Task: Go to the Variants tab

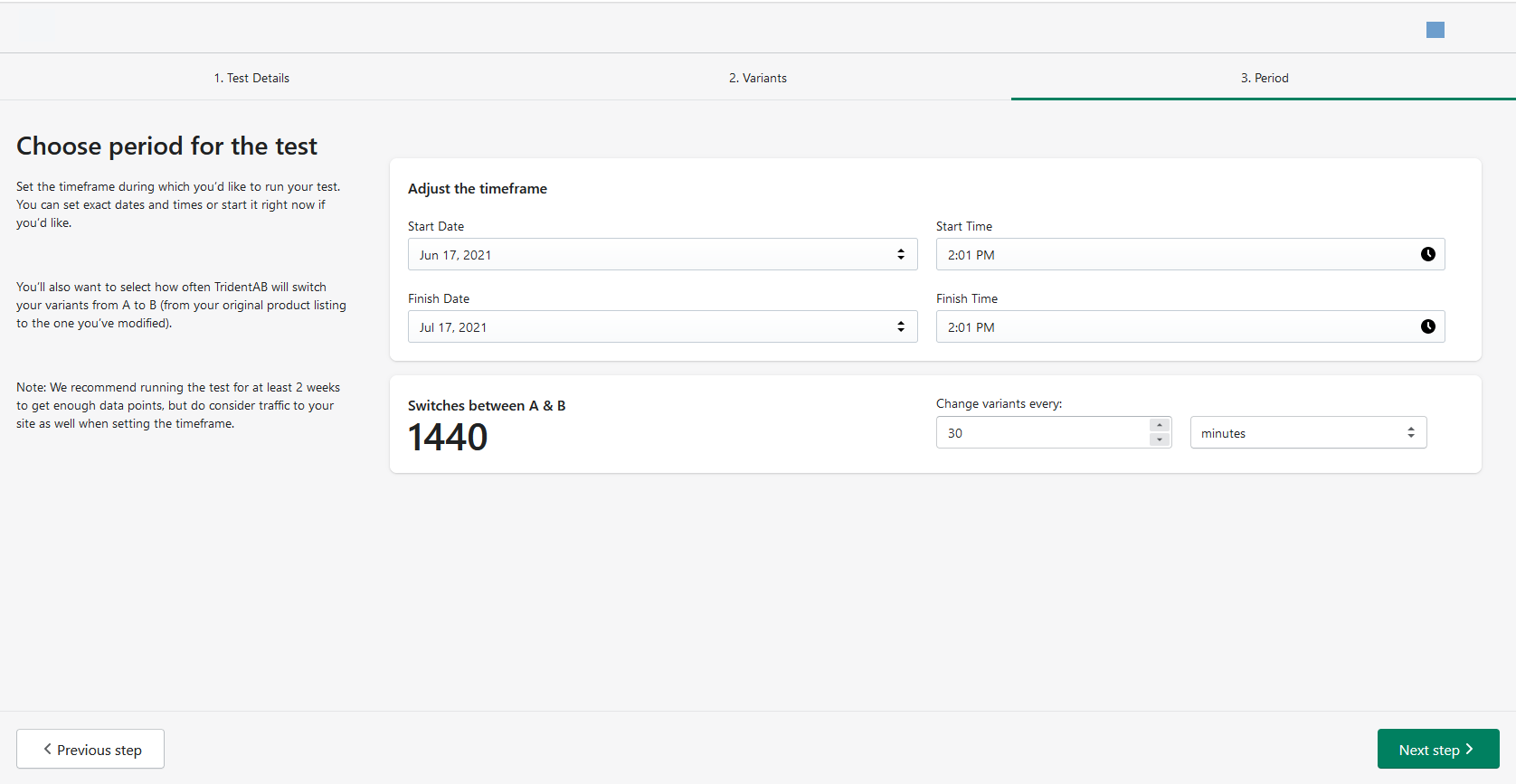Action: click(758, 78)
